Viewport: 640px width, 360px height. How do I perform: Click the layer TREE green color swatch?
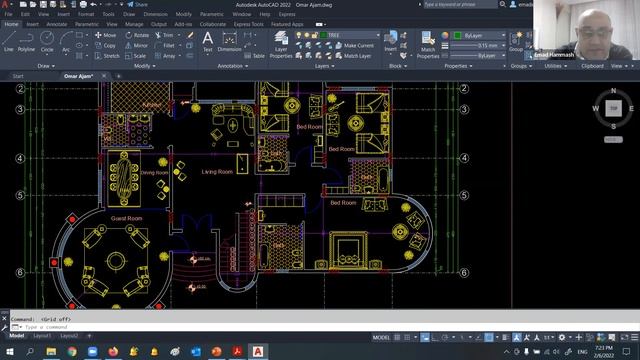pyautogui.click(x=324, y=35)
